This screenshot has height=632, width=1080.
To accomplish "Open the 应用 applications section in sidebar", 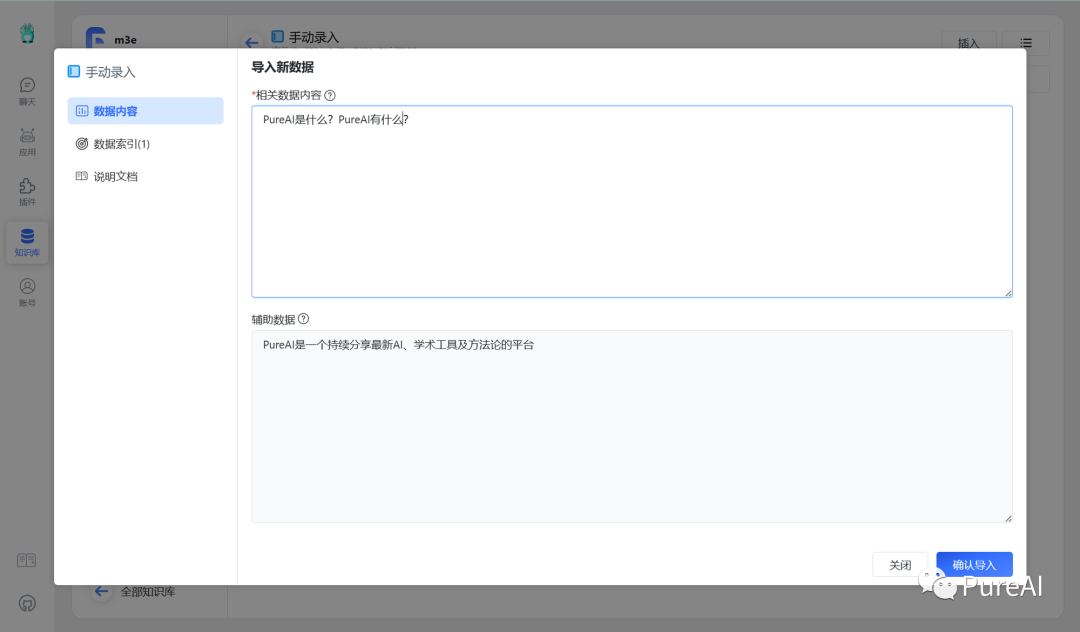I will tap(27, 140).
